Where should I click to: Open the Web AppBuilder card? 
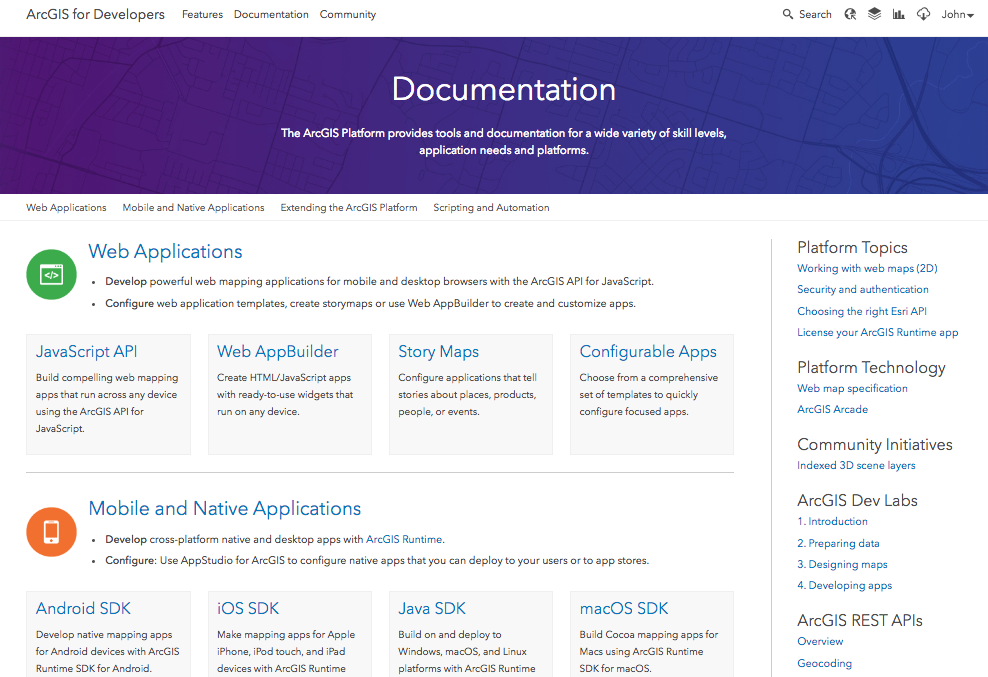tap(290, 394)
